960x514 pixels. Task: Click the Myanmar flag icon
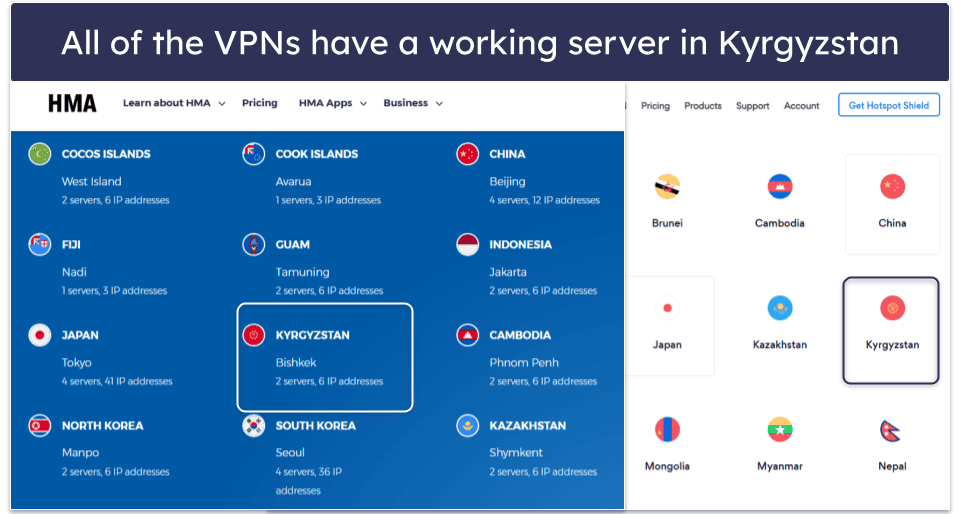pos(779,430)
